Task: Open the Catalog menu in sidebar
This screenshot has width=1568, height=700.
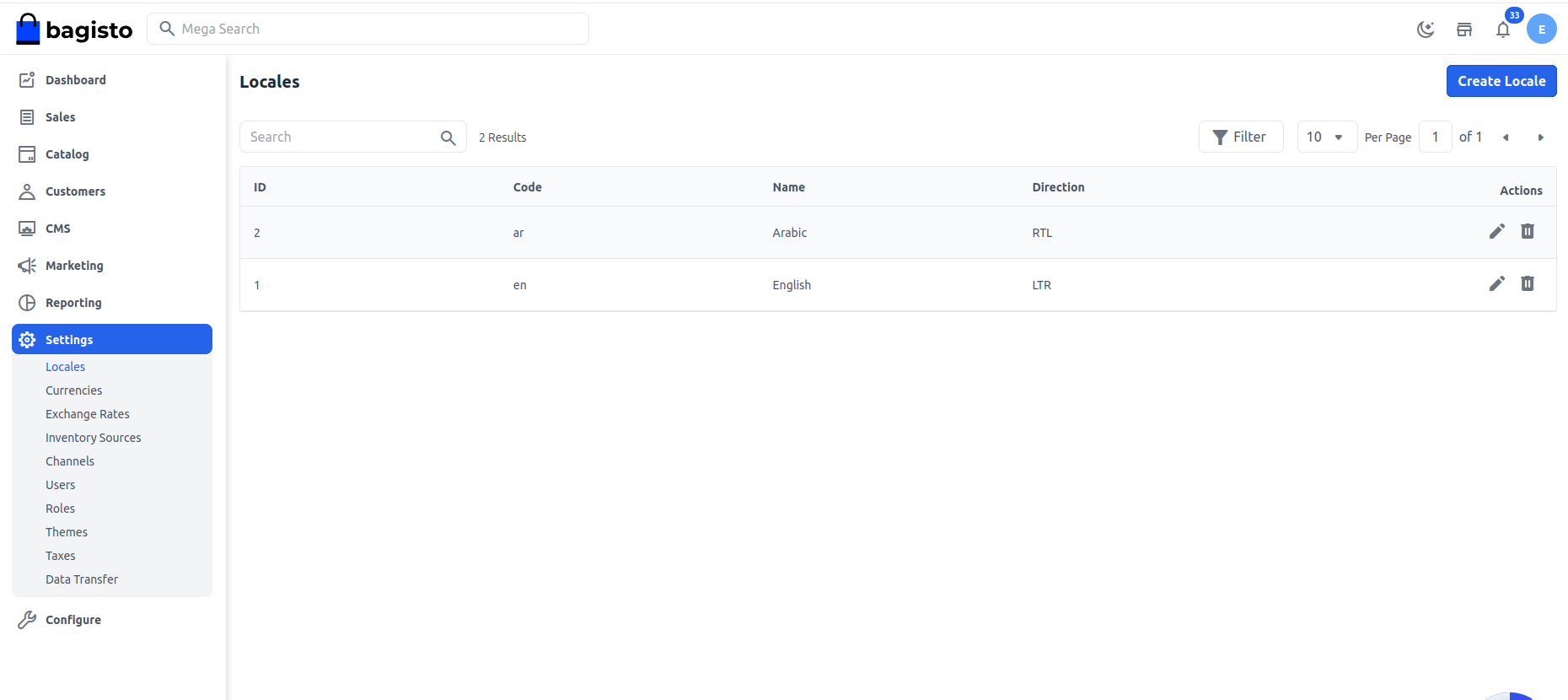Action: pos(67,154)
